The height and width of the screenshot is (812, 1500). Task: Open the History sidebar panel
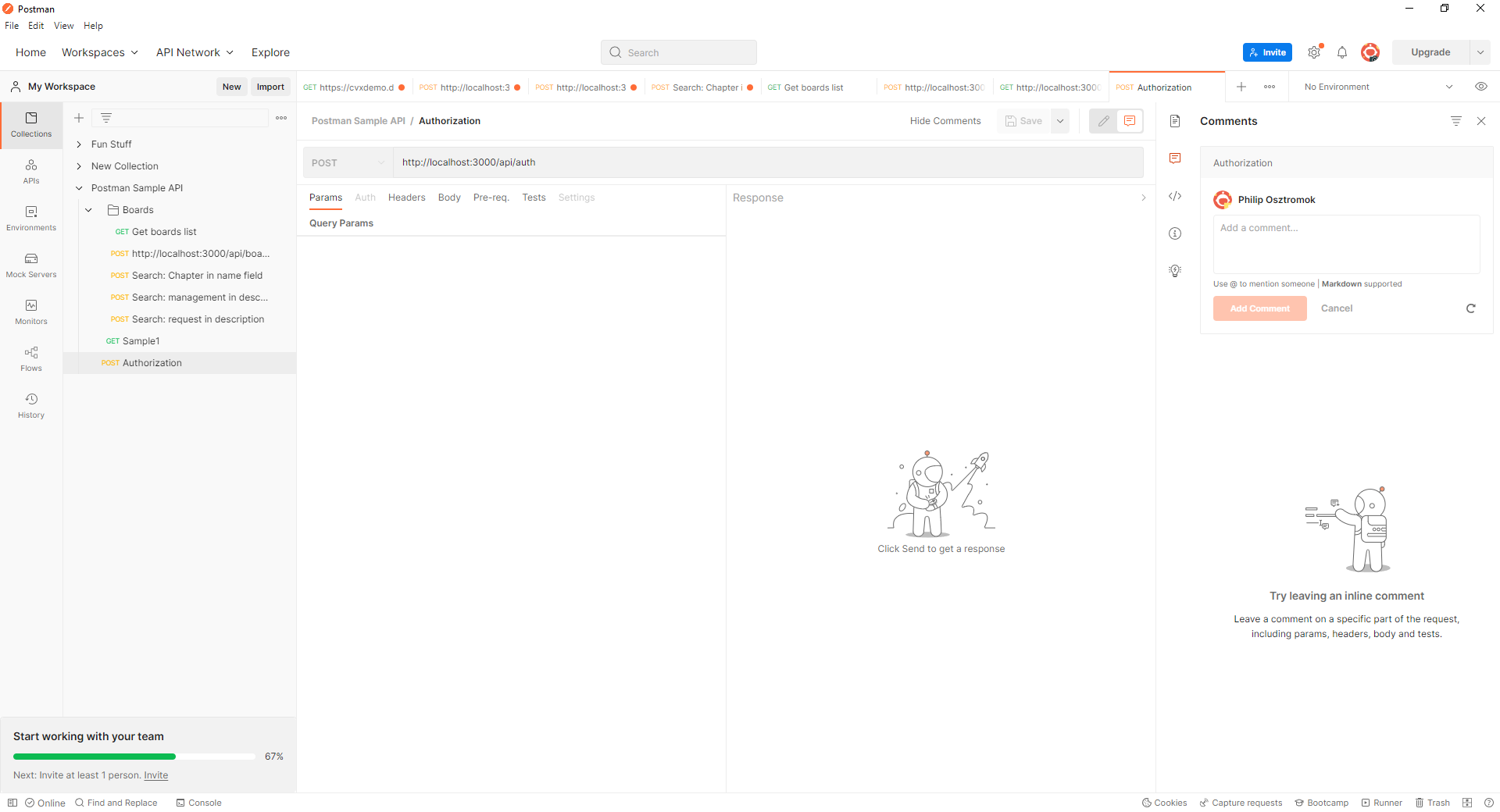tap(31, 406)
